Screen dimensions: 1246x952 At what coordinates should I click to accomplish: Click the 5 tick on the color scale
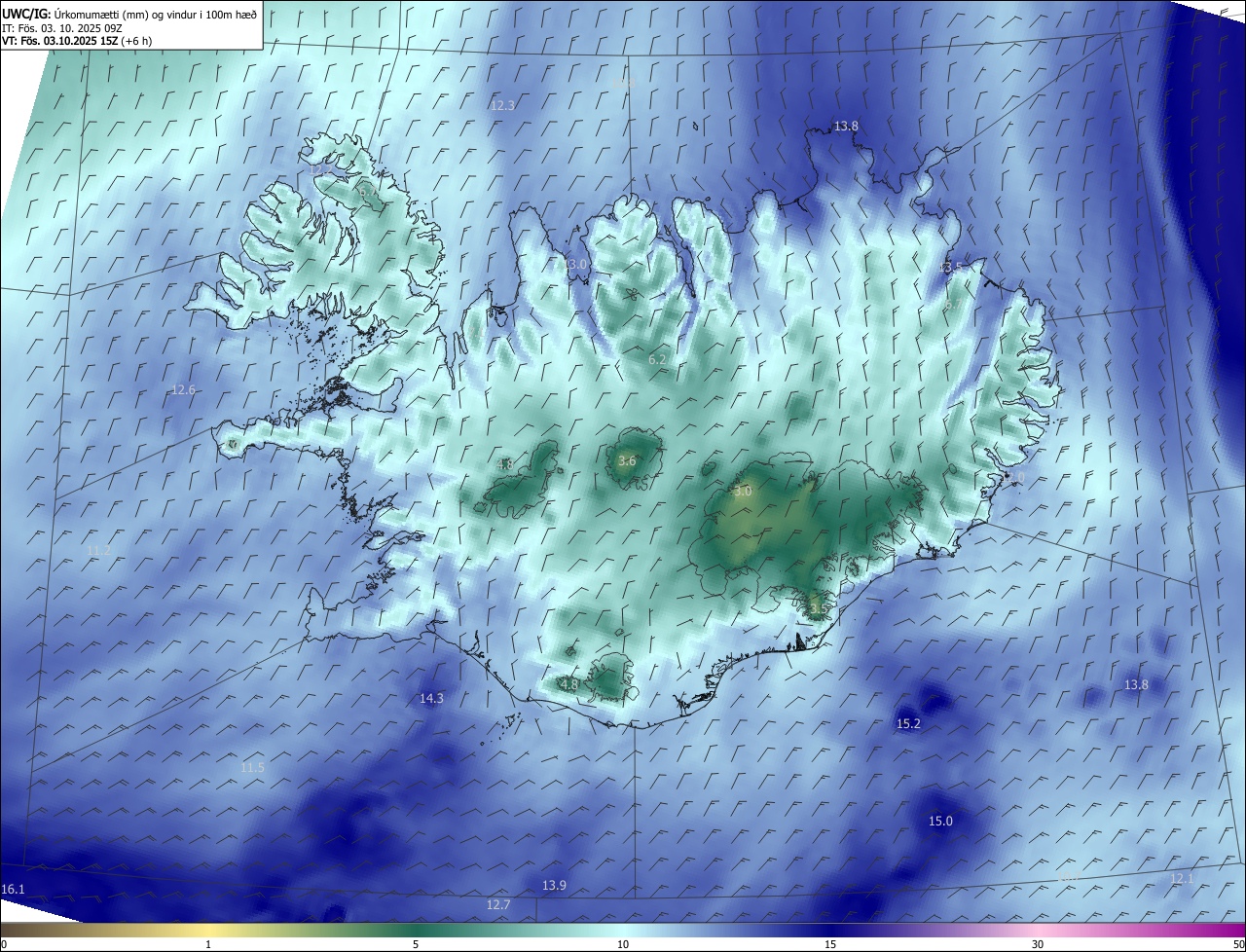pos(416,944)
